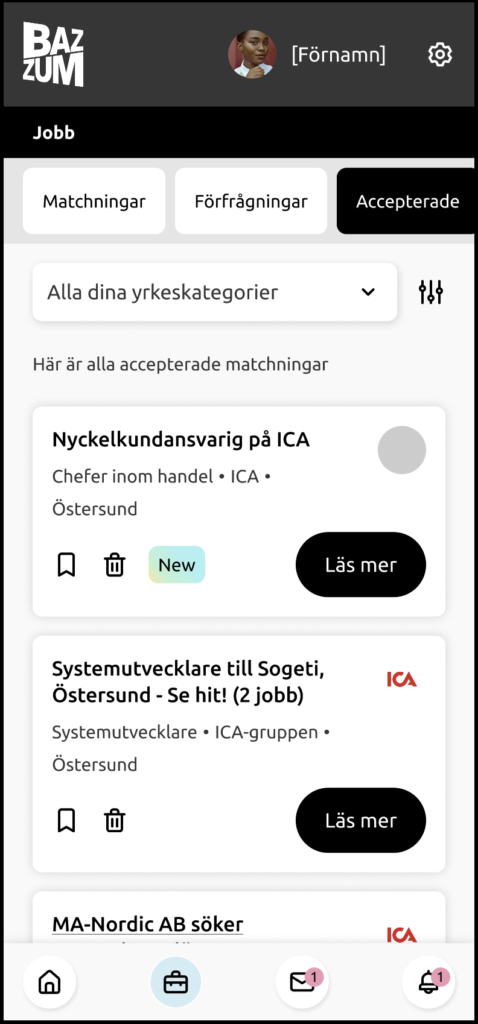
Task: Open messages envelope with one notification
Action: [x=302, y=982]
